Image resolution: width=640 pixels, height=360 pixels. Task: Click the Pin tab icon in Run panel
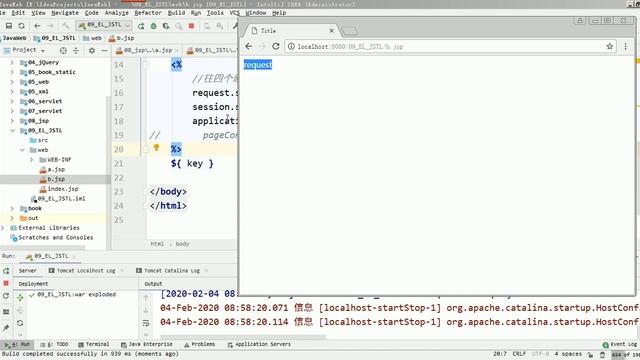tap(6, 328)
